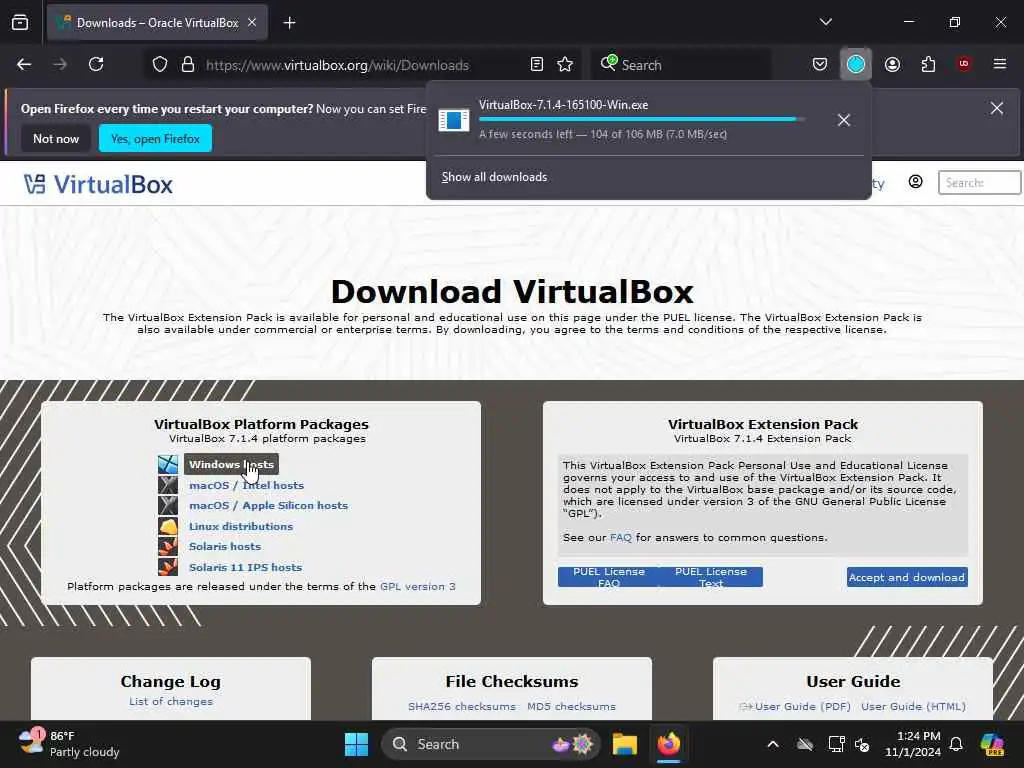Click the Firefox taskbar icon

point(668,744)
